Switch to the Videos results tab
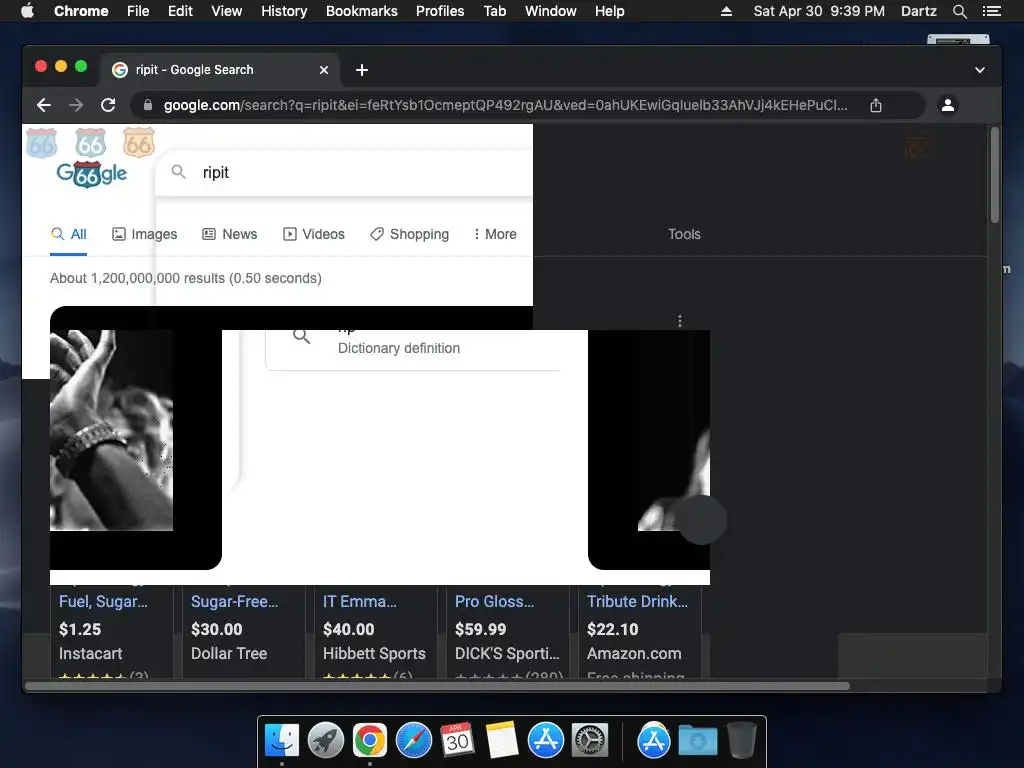1024x768 pixels. click(x=313, y=234)
